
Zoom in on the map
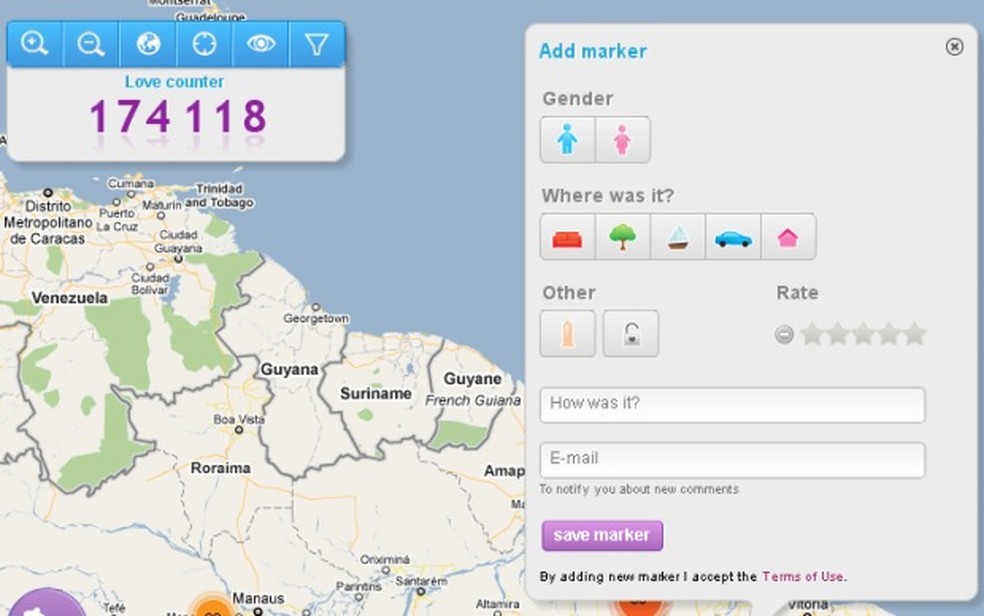[35, 44]
